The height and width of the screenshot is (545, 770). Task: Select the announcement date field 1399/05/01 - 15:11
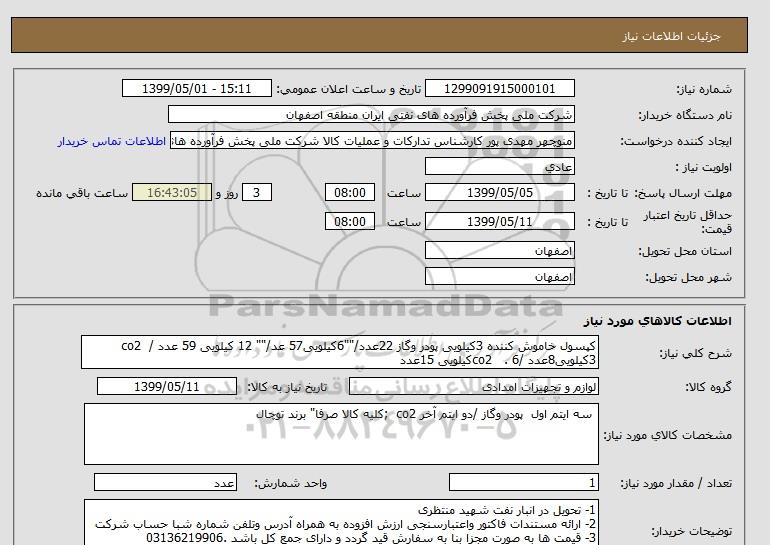point(196,88)
